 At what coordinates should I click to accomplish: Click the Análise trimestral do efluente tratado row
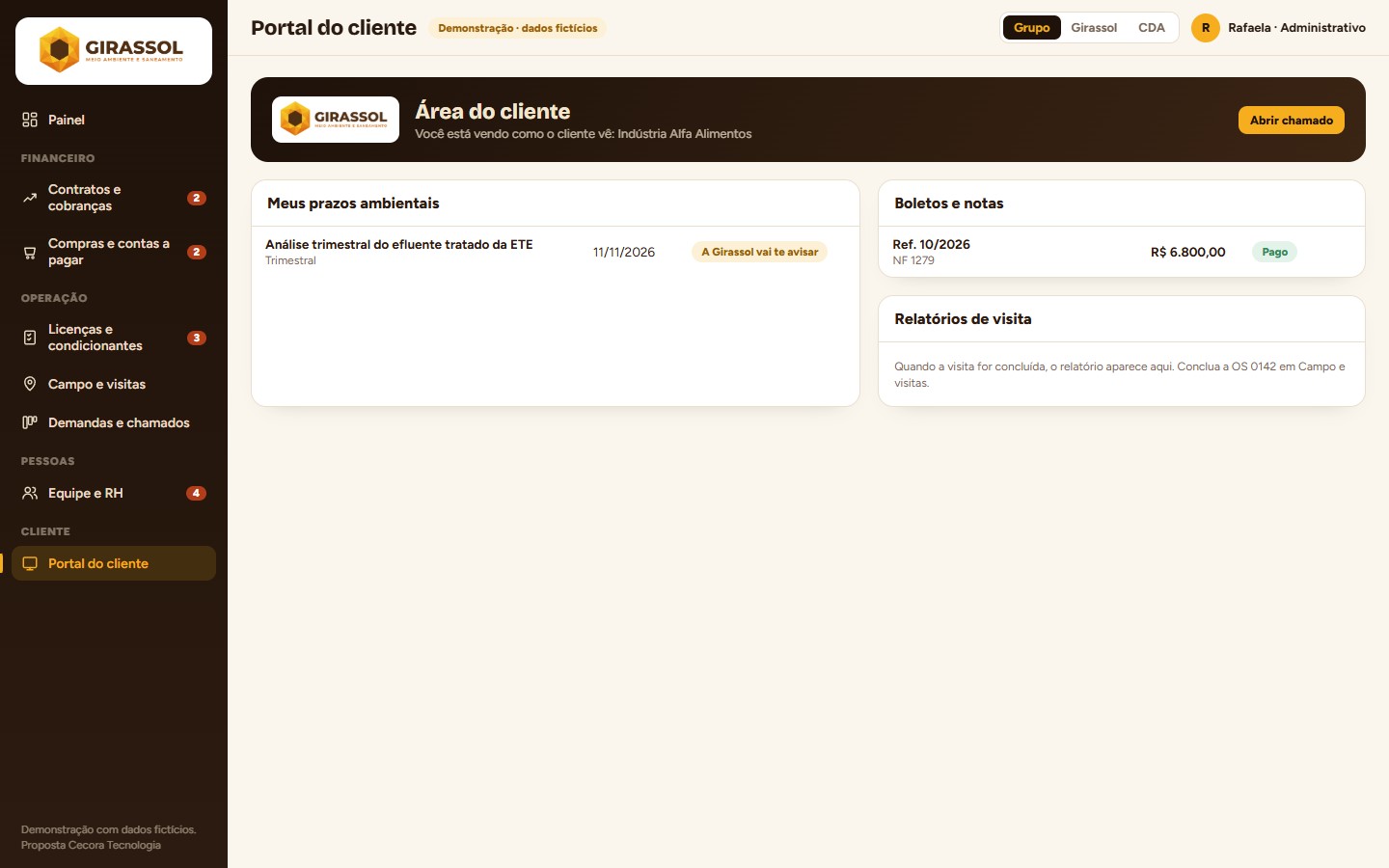pyautogui.click(x=556, y=252)
